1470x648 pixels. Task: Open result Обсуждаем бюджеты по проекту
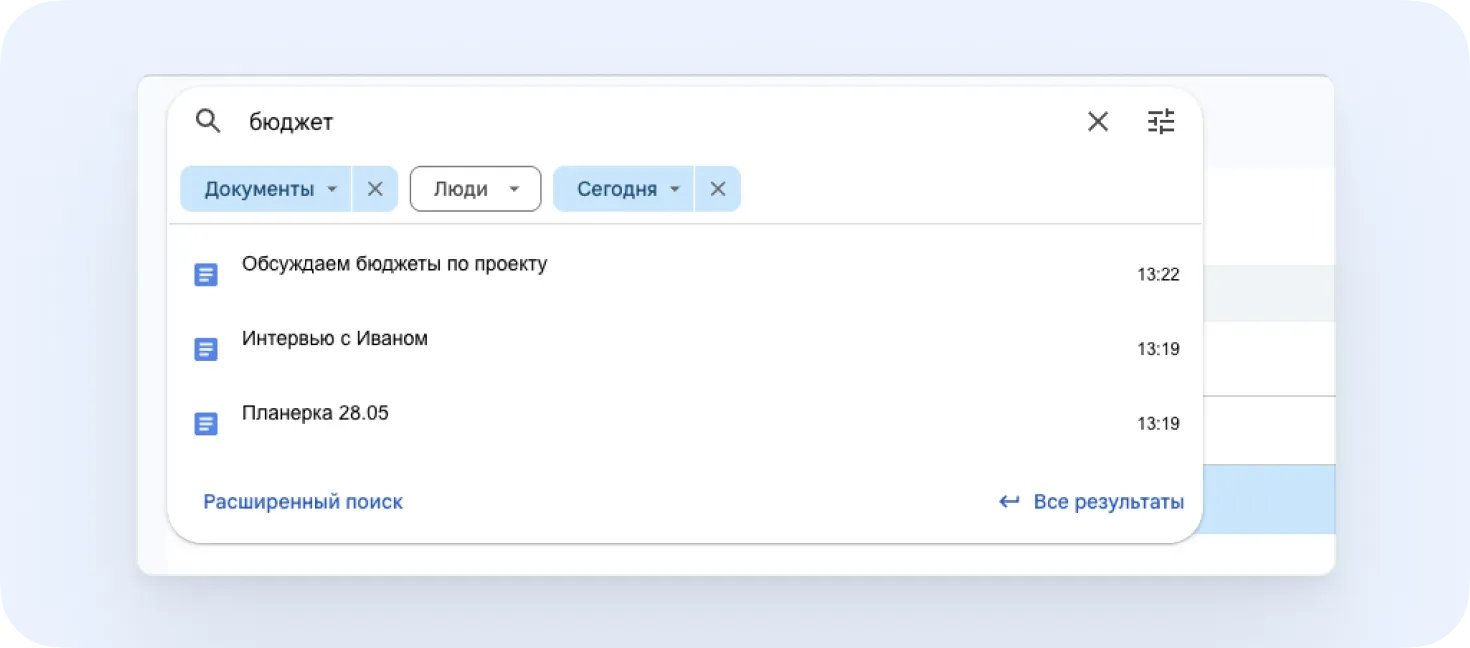coord(686,274)
